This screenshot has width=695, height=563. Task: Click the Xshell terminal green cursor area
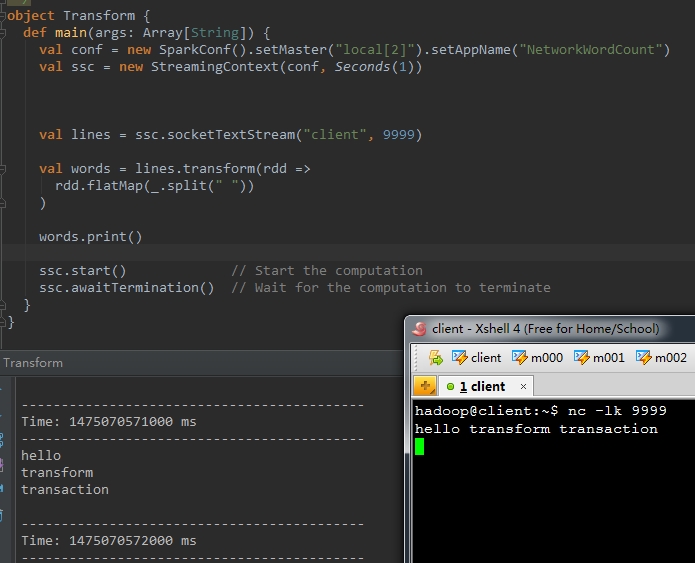[420, 447]
